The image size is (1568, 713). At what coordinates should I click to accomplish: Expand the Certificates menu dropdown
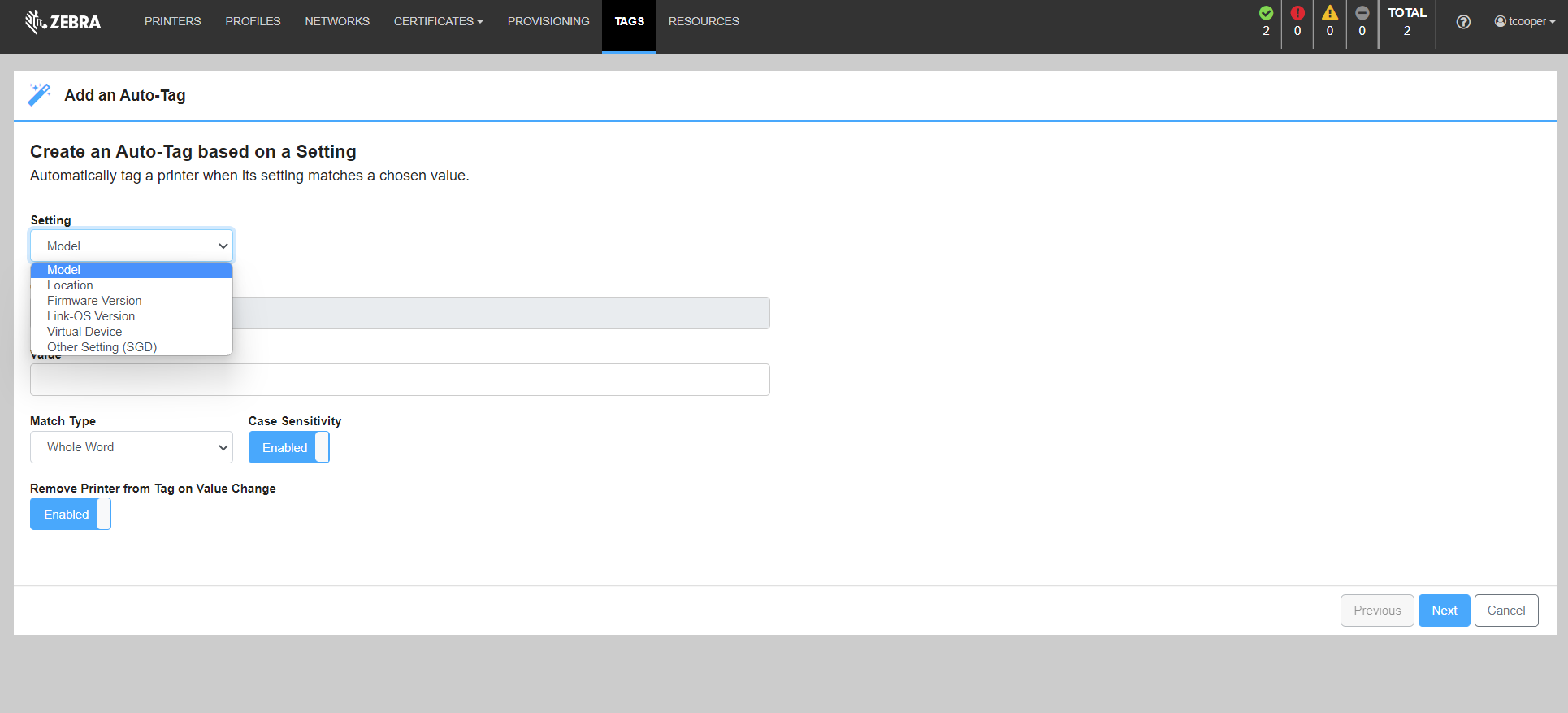click(x=438, y=21)
